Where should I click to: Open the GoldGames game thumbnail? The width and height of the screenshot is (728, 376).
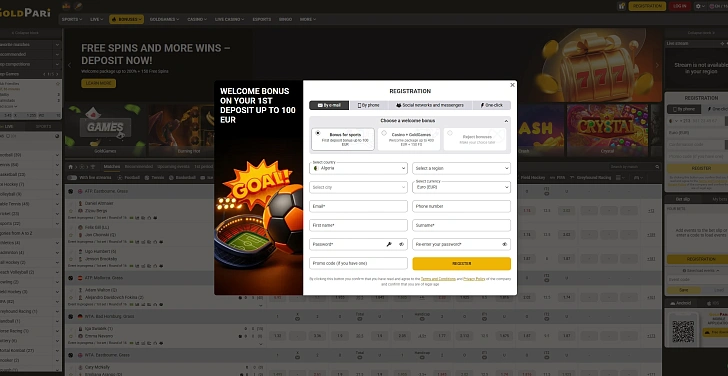click(105, 130)
